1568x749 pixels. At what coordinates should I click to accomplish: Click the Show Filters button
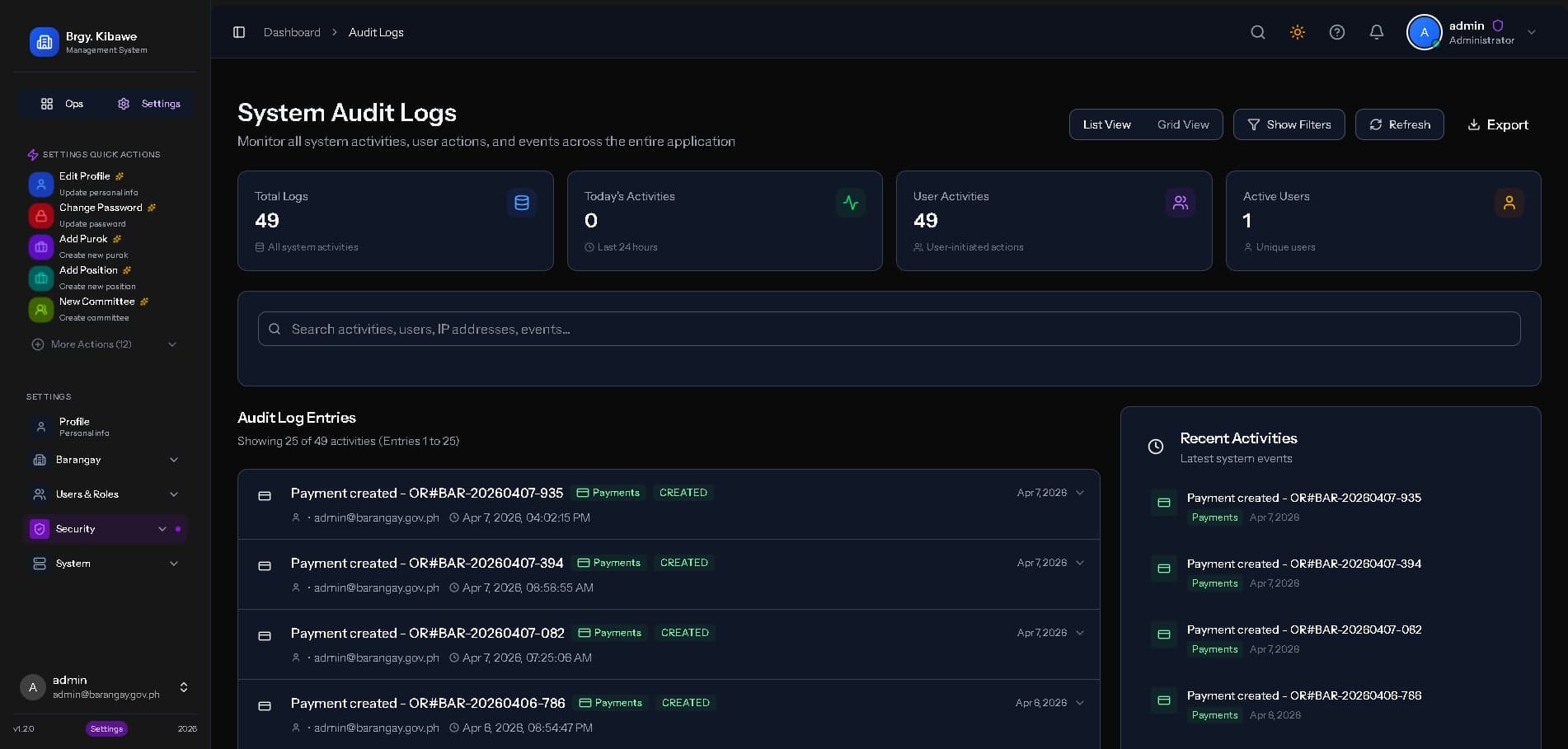(1289, 124)
